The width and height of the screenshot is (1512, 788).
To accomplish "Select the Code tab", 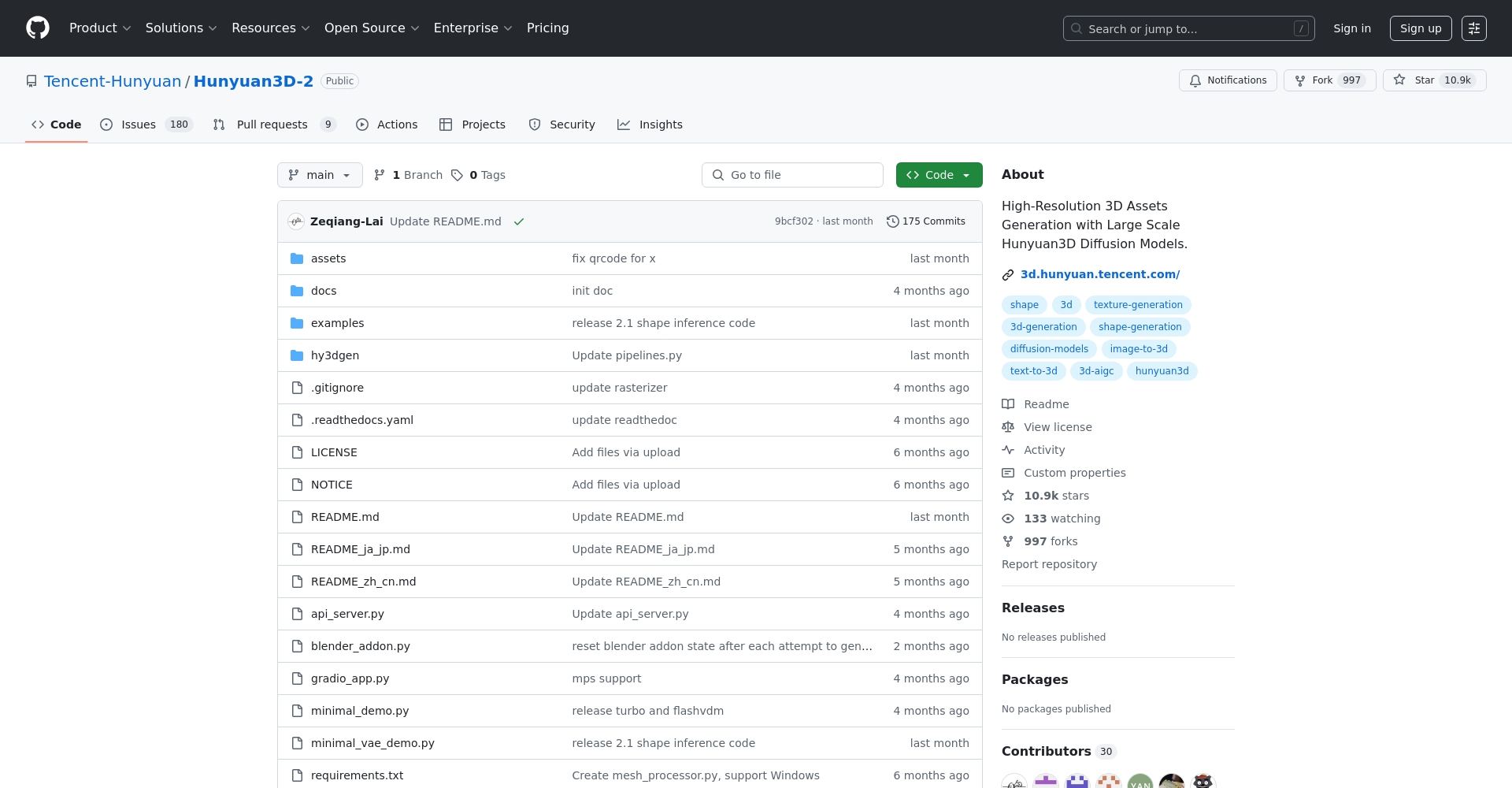I will (56, 125).
